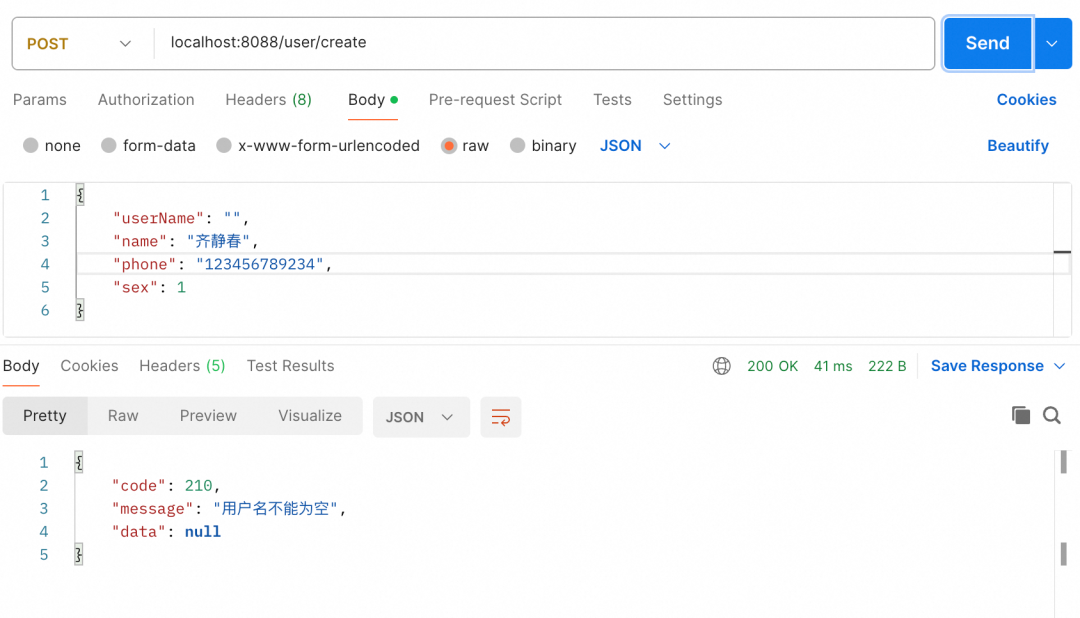Select x-www-form-urlencoded body type
Viewport: 1080px width, 618px height.
coord(224,146)
